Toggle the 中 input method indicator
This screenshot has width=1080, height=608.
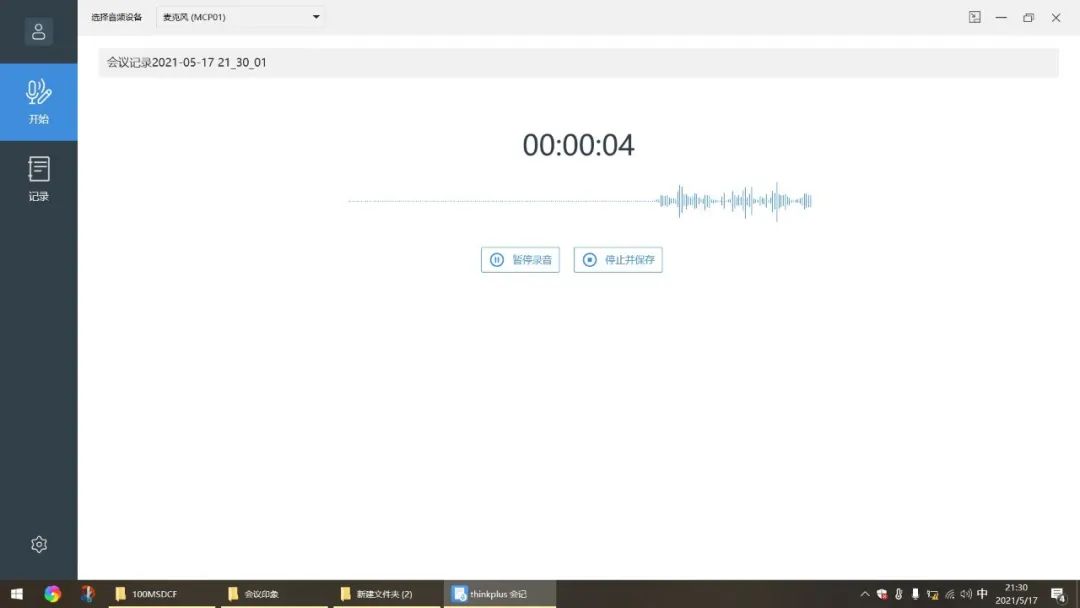(x=982, y=592)
